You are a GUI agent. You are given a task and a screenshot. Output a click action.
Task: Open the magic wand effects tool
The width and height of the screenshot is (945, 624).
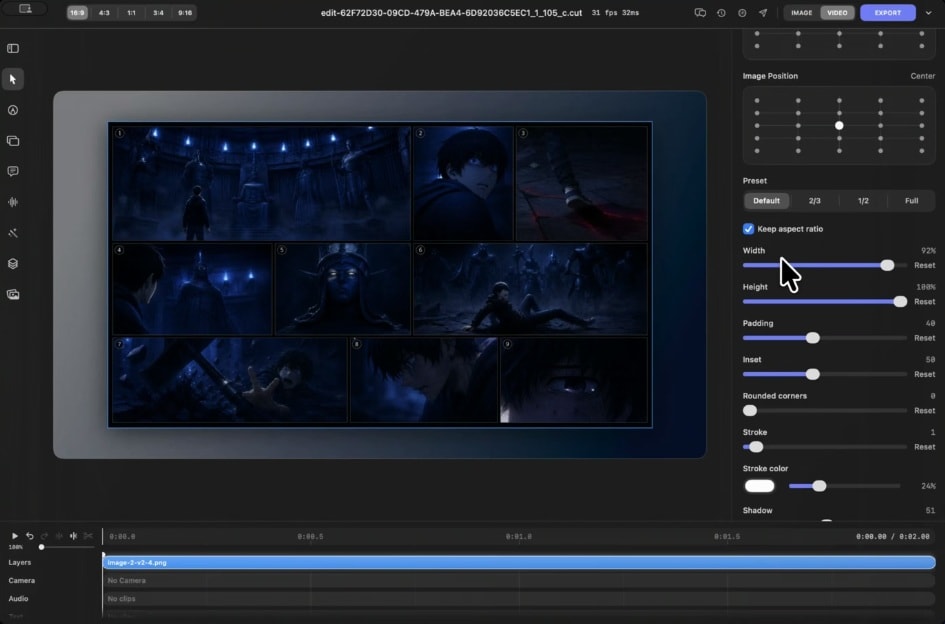coord(13,233)
